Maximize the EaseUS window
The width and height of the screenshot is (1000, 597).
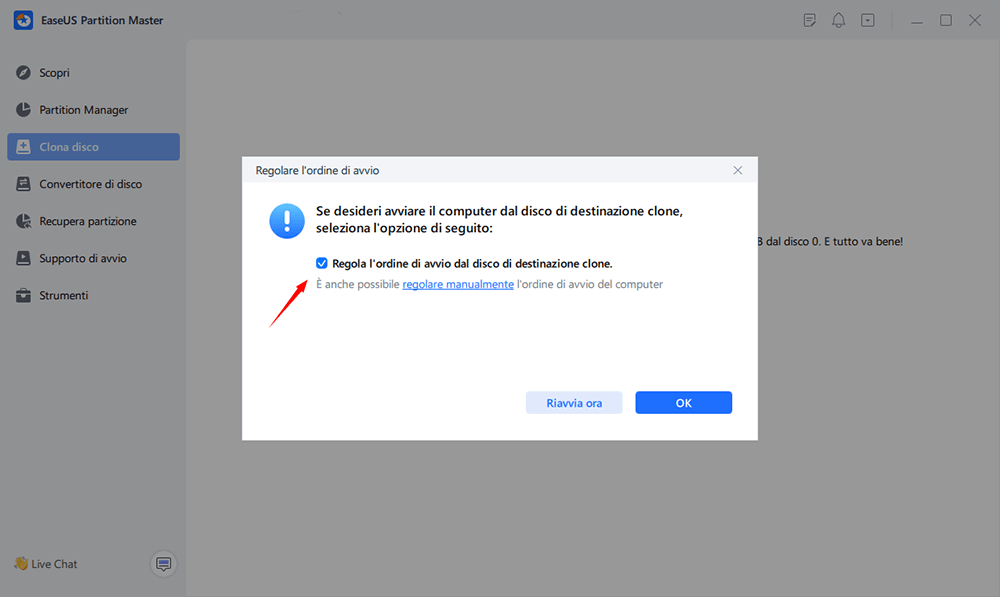[x=946, y=20]
